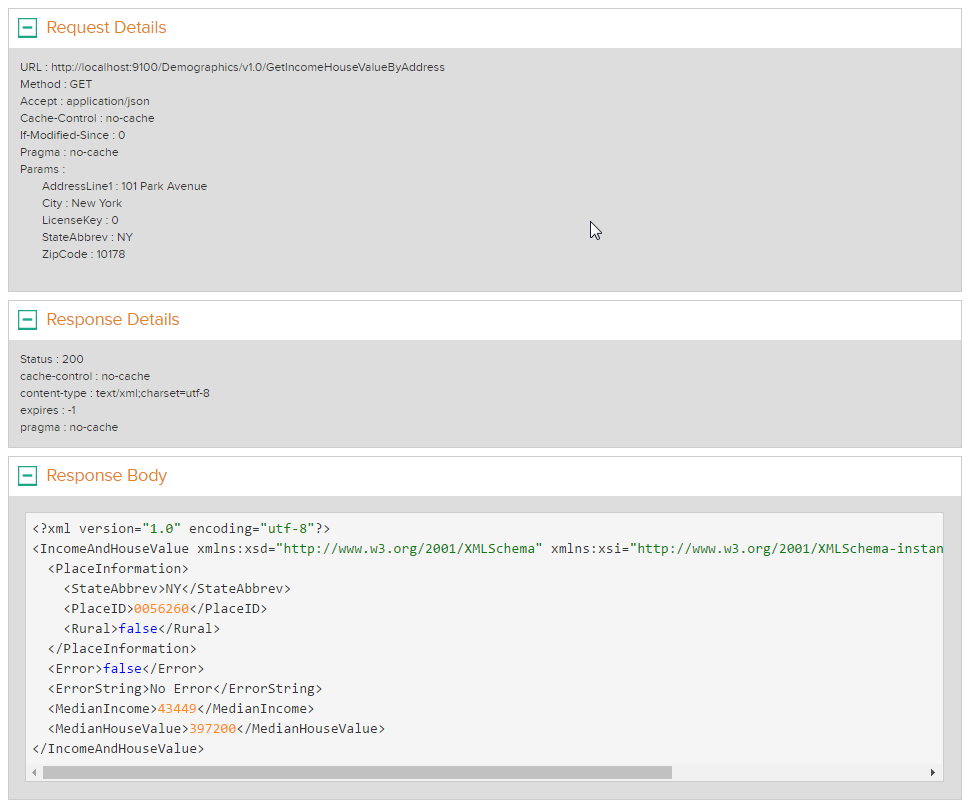Toggle the Response Body panel collapsed state

click(x=28, y=475)
